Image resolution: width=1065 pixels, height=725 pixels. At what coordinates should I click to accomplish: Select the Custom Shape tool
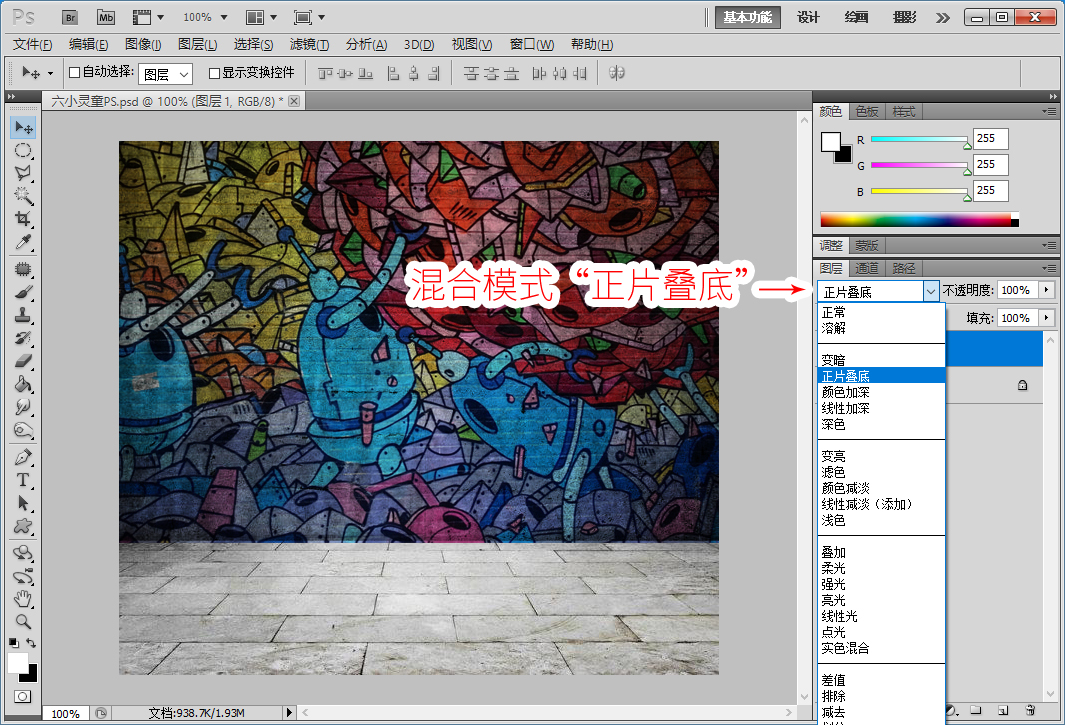23,526
